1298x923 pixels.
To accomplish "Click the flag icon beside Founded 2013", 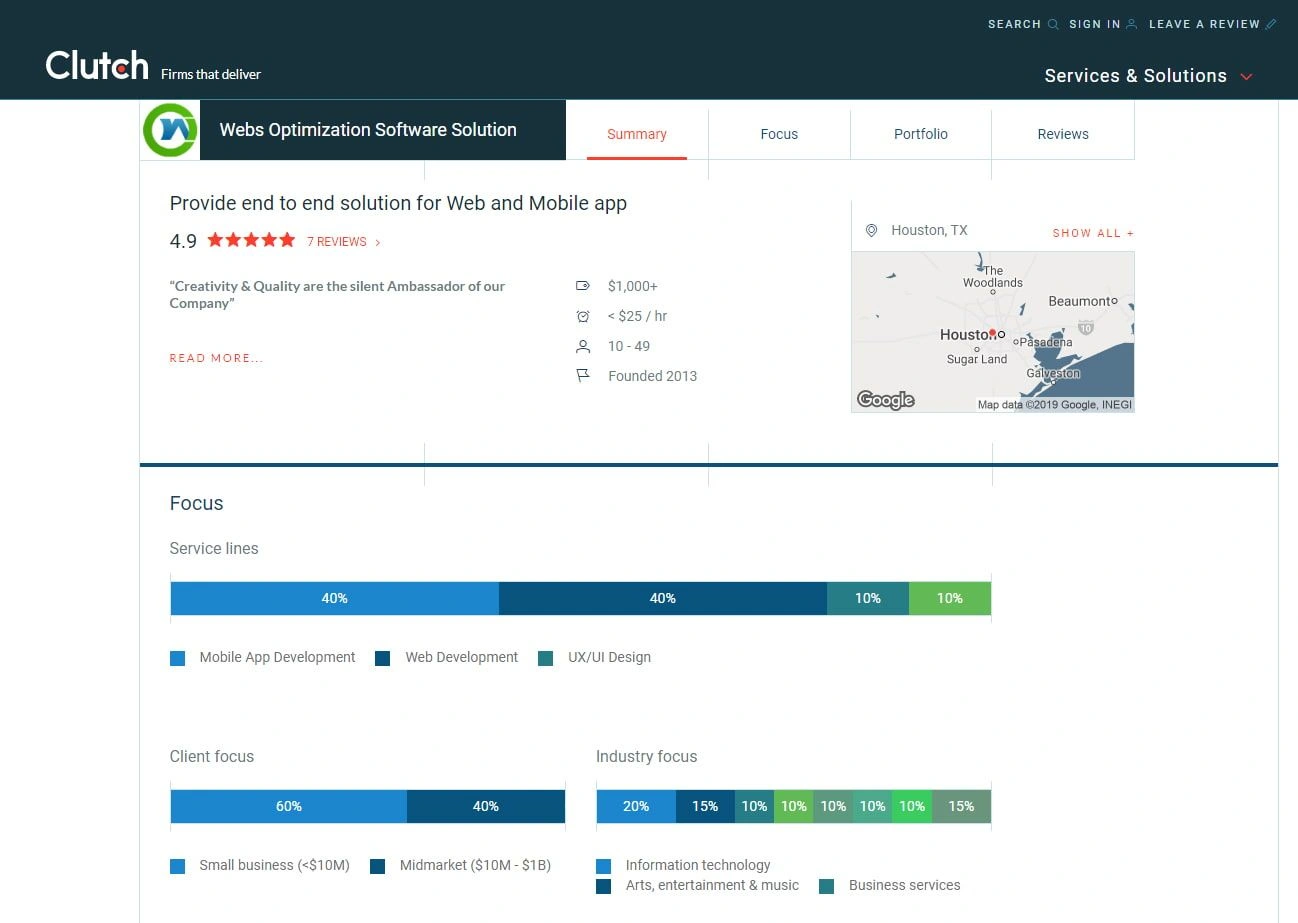I will tap(583, 376).
